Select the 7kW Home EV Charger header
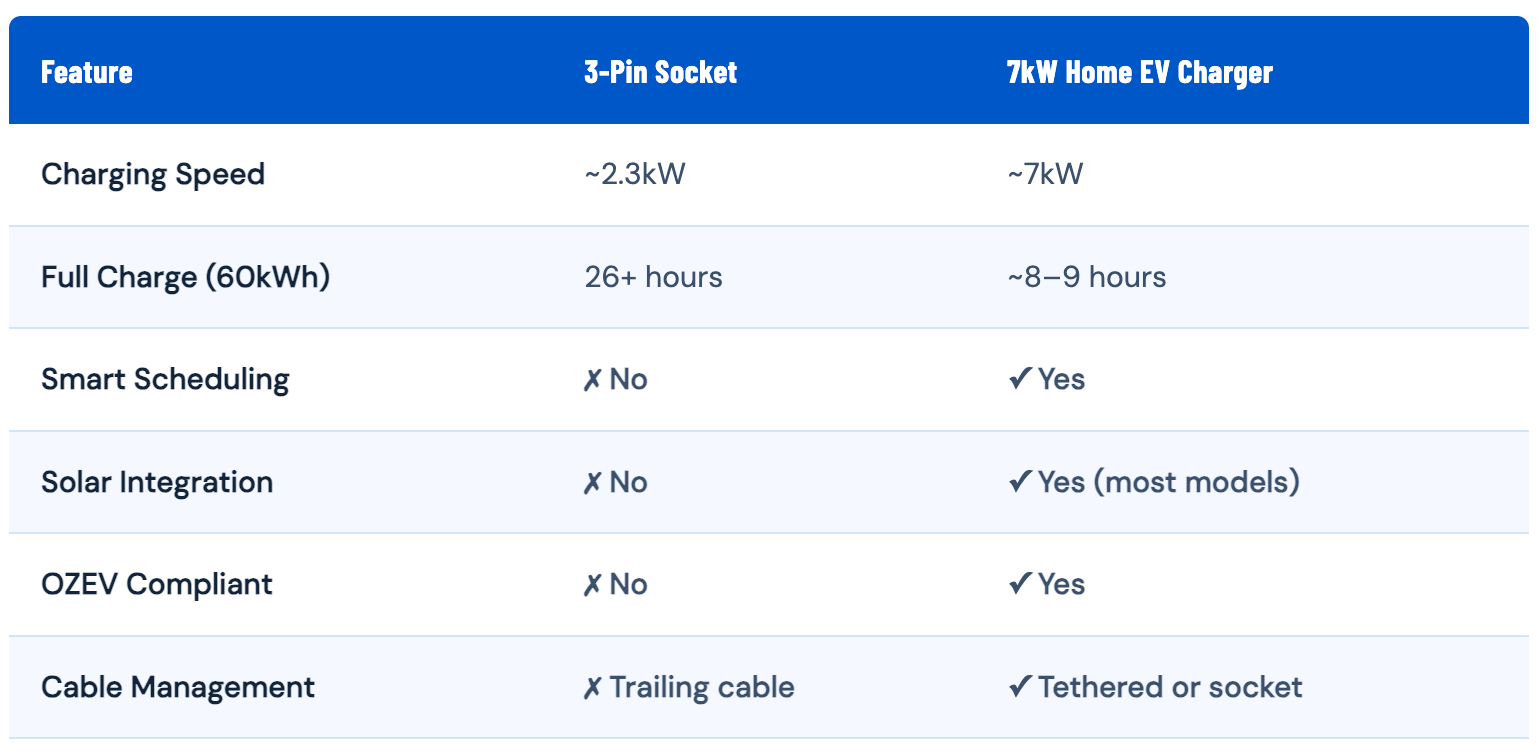The width and height of the screenshot is (1538, 756). 1140,73
